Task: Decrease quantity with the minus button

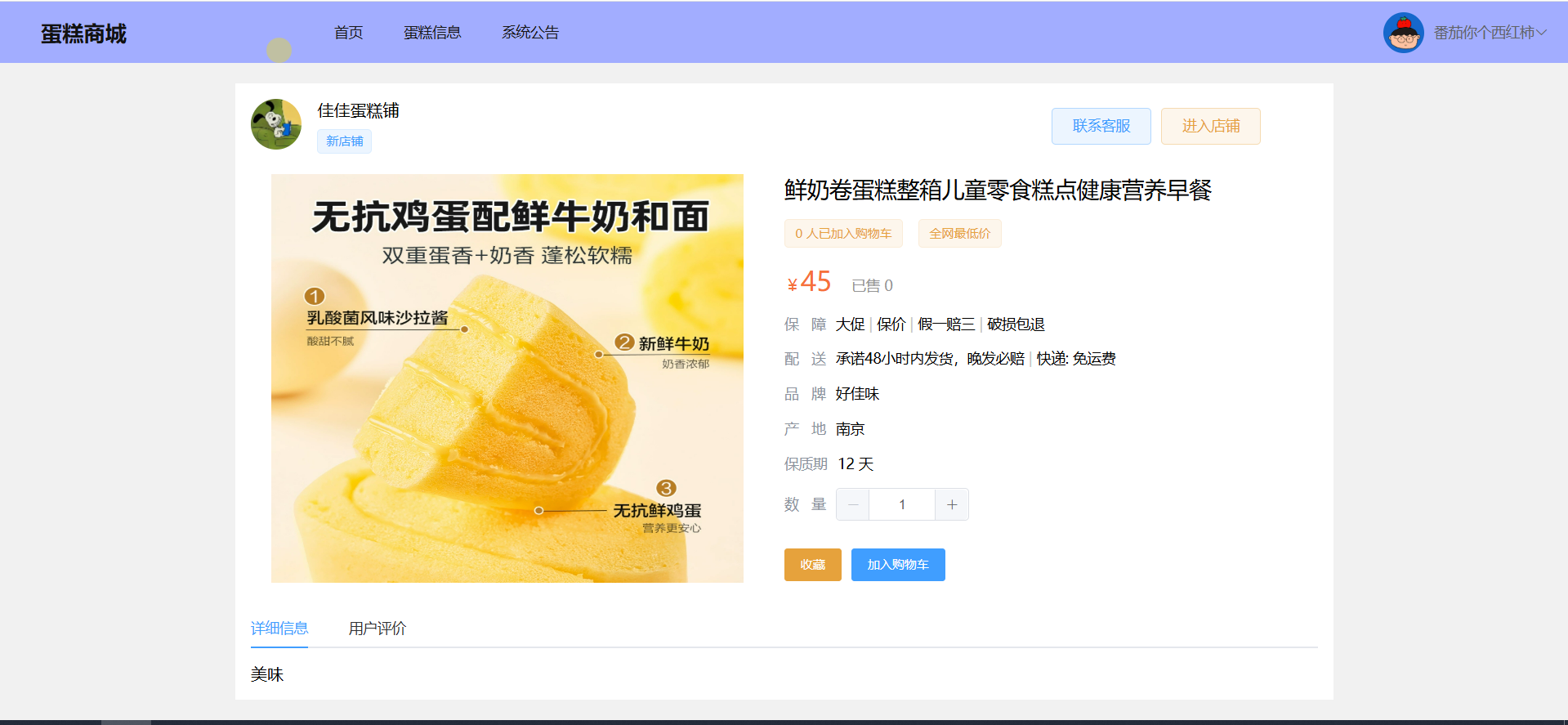Action: (x=853, y=504)
